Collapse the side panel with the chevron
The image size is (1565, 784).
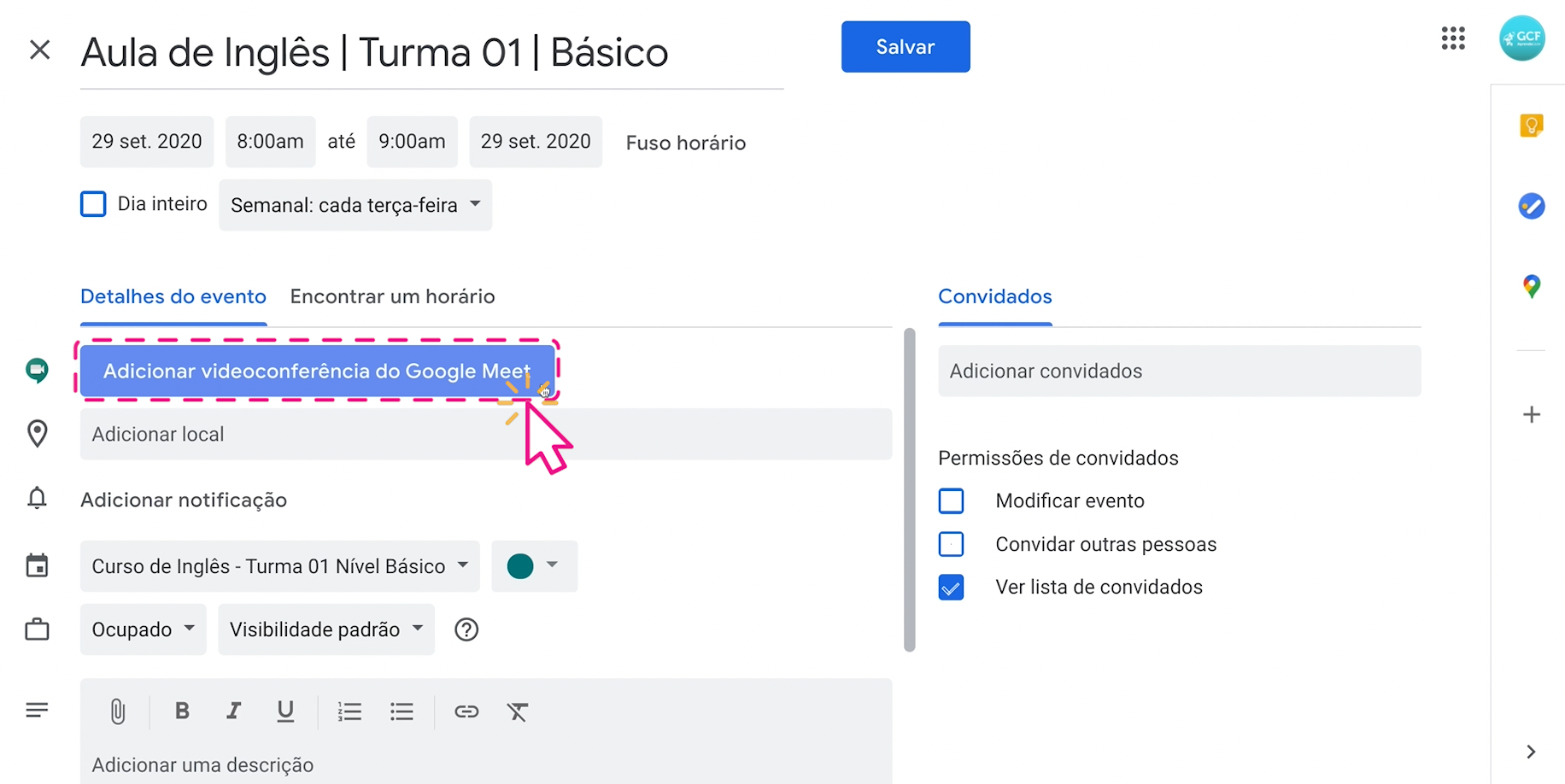[x=1531, y=752]
